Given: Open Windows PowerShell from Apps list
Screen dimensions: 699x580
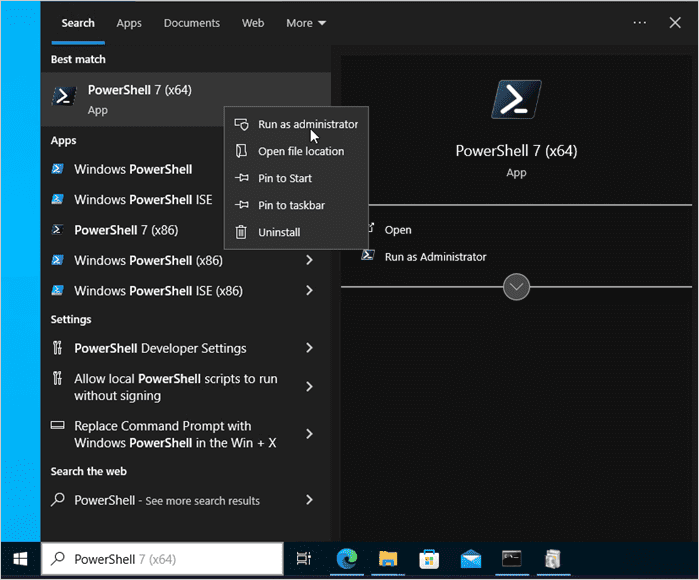Looking at the screenshot, I should [134, 169].
